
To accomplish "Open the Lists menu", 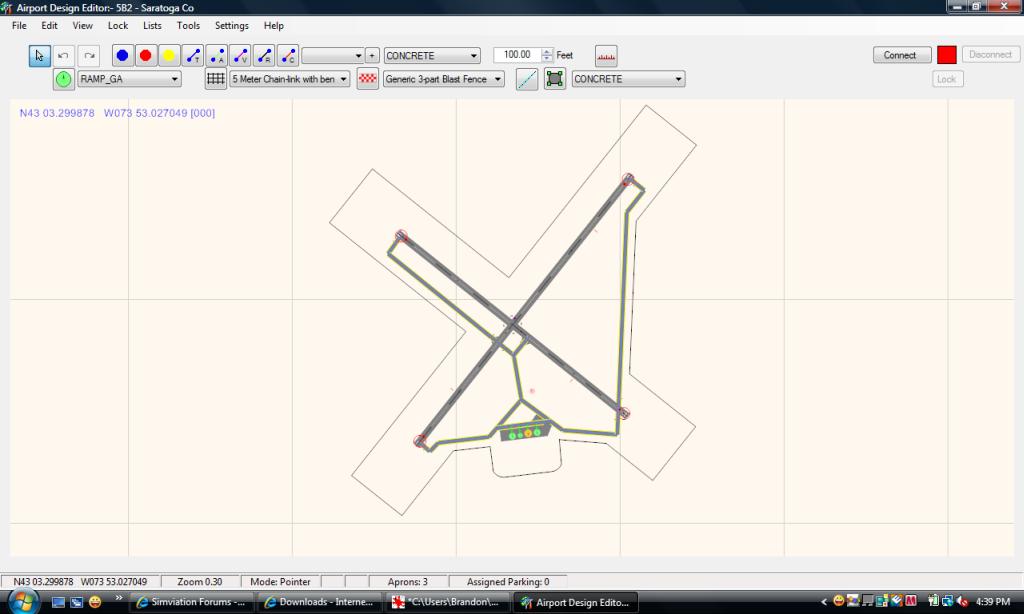I will click(x=152, y=25).
